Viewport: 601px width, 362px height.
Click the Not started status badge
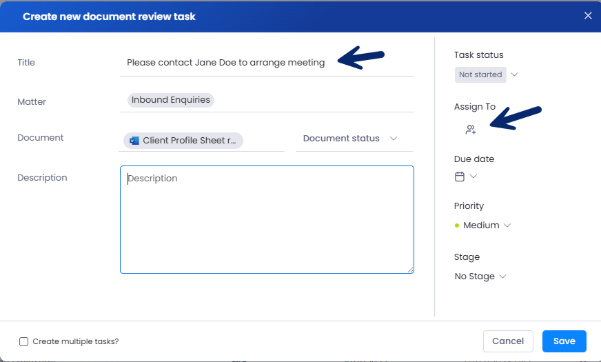pyautogui.click(x=480, y=75)
